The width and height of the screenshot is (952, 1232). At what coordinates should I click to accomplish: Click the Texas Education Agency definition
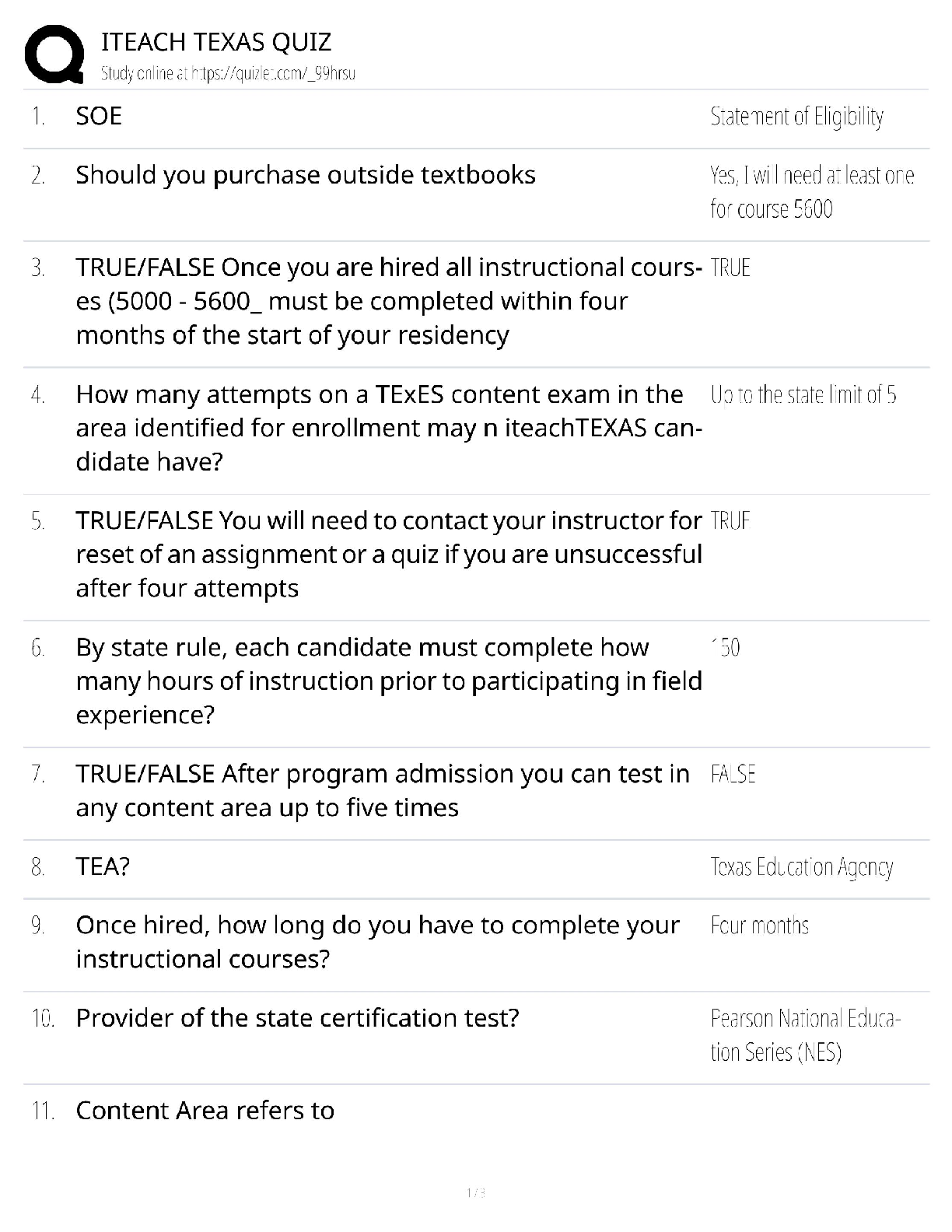tap(801, 867)
